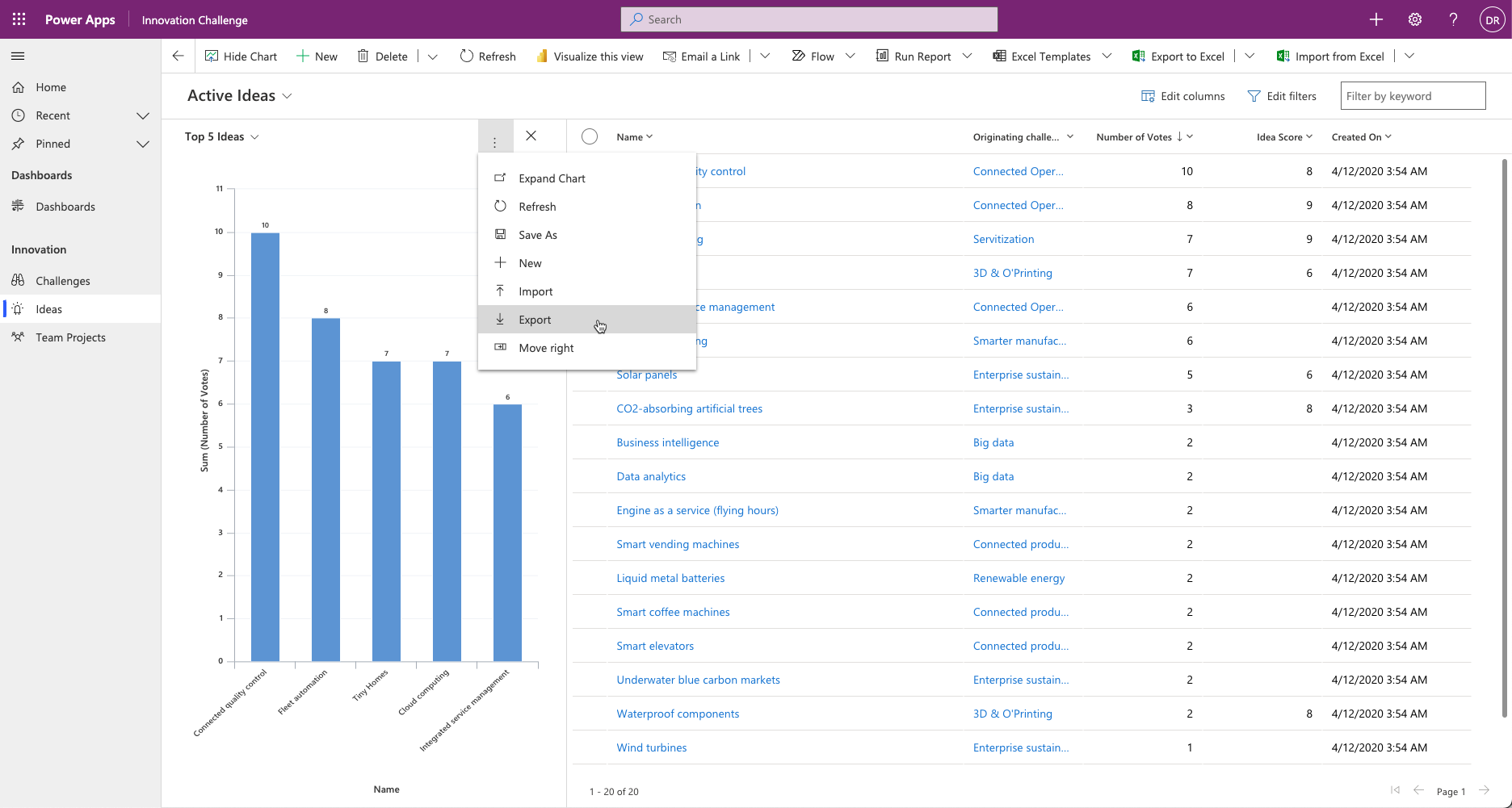Select Ideas in the Innovation sidebar
This screenshot has height=808, width=1512.
pos(48,308)
